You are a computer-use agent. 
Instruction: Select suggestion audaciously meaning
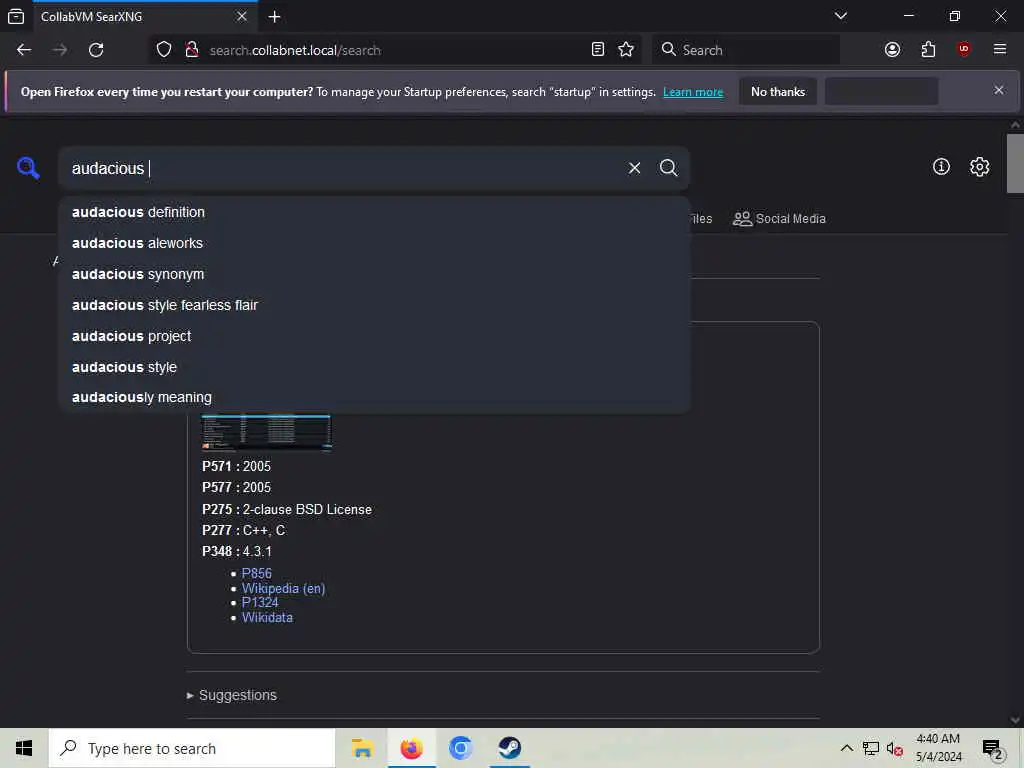(x=374, y=397)
